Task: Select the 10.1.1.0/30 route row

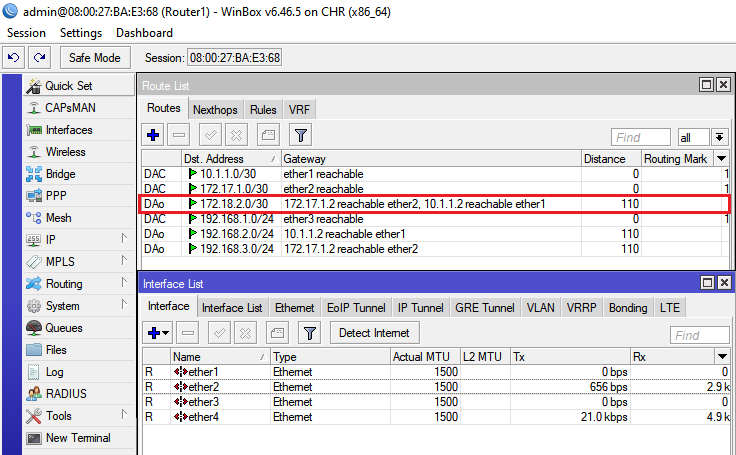Action: click(x=435, y=174)
